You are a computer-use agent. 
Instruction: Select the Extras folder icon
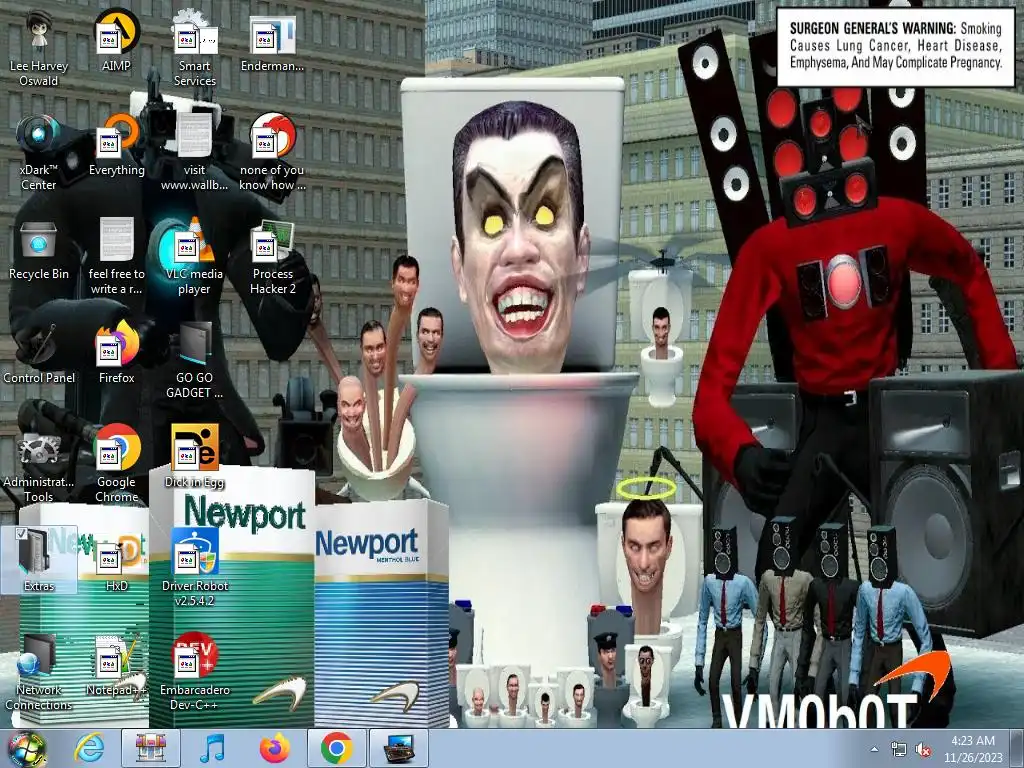tap(39, 560)
